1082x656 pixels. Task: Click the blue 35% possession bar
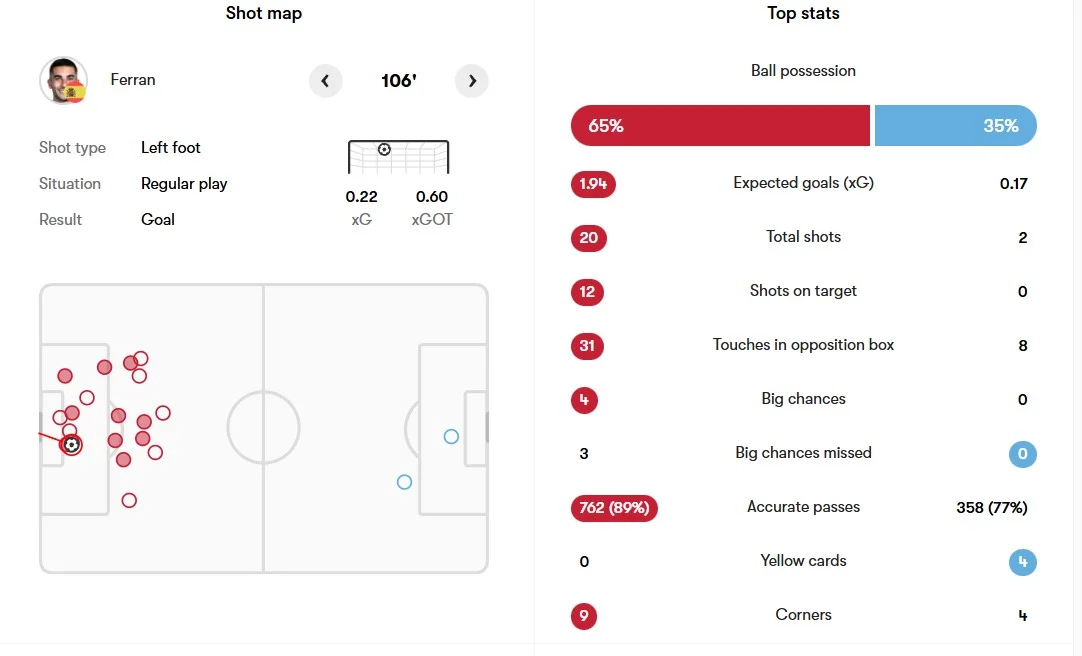(x=956, y=126)
